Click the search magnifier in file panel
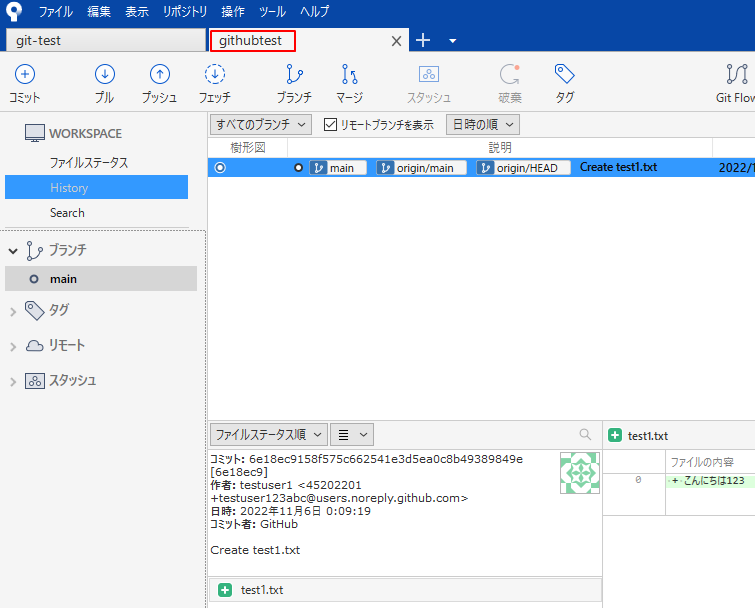The height and width of the screenshot is (608, 755). [x=585, y=435]
